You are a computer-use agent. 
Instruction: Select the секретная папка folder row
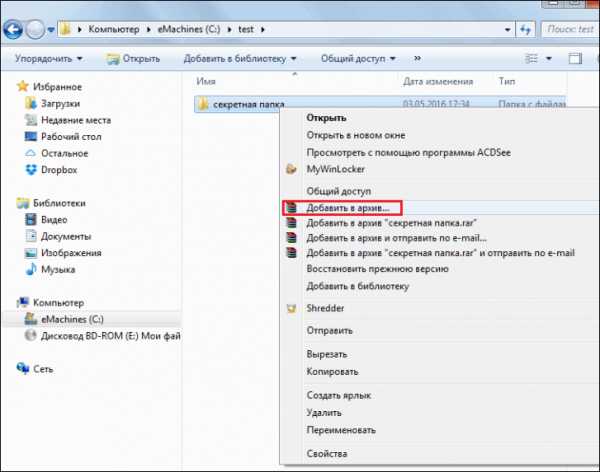pos(380,104)
